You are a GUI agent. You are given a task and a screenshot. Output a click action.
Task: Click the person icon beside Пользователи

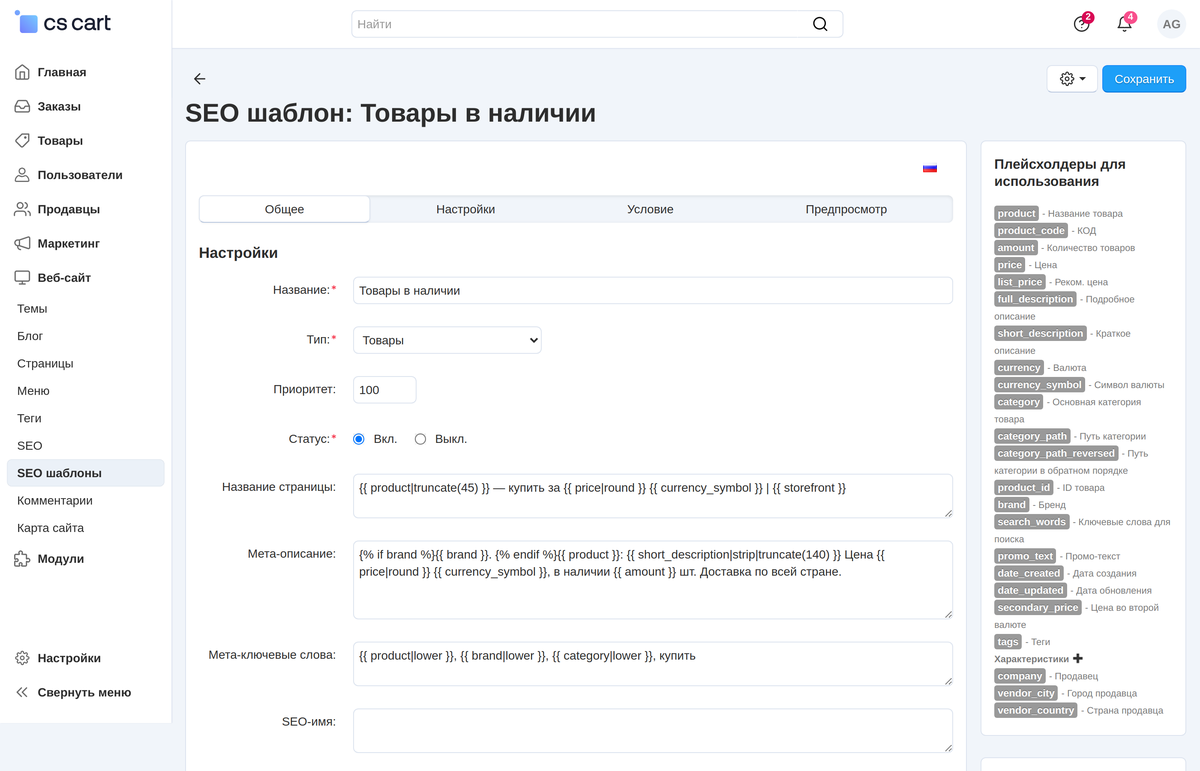tap(22, 175)
